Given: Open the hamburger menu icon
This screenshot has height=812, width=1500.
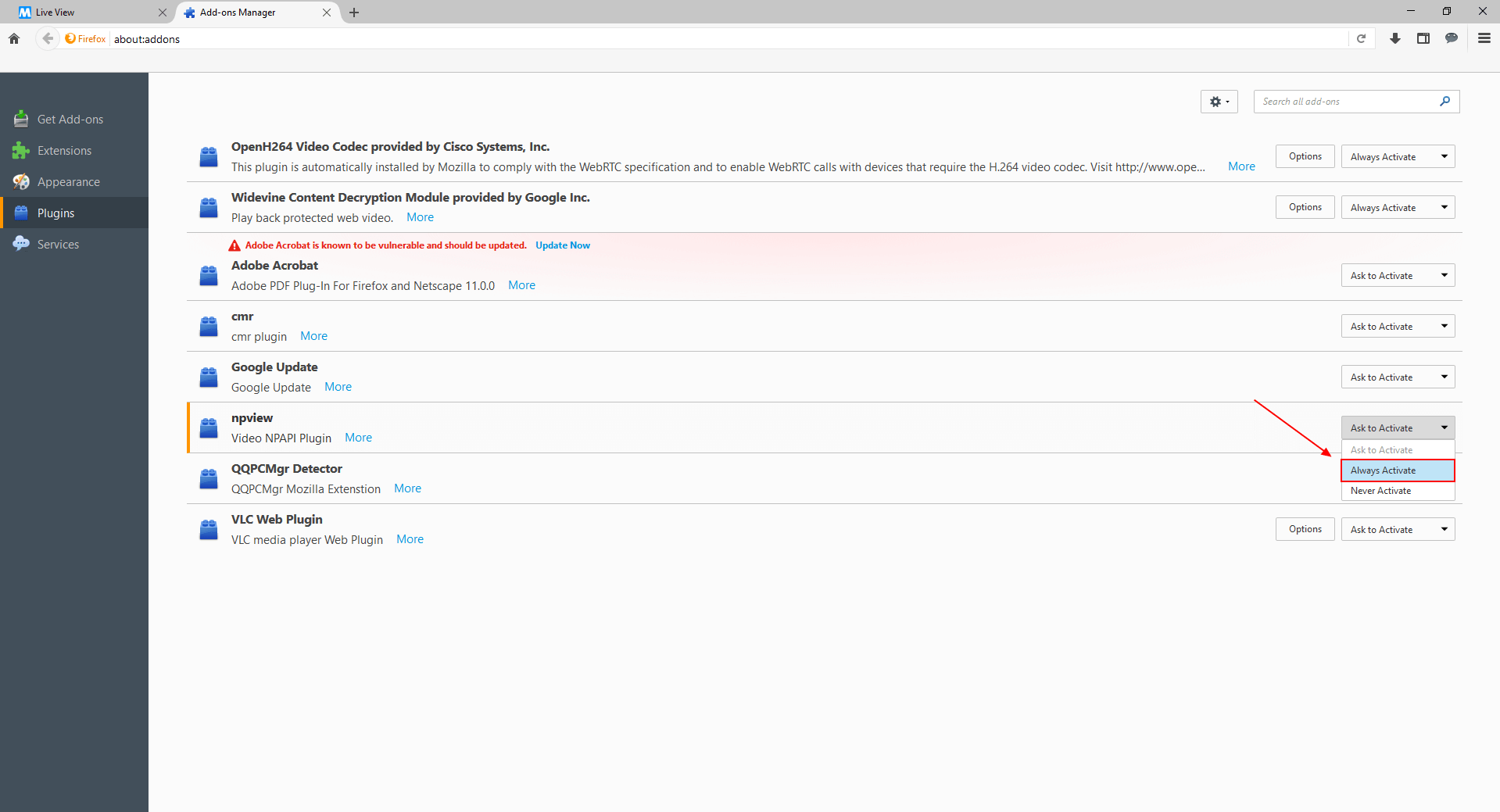Looking at the screenshot, I should pos(1484,38).
